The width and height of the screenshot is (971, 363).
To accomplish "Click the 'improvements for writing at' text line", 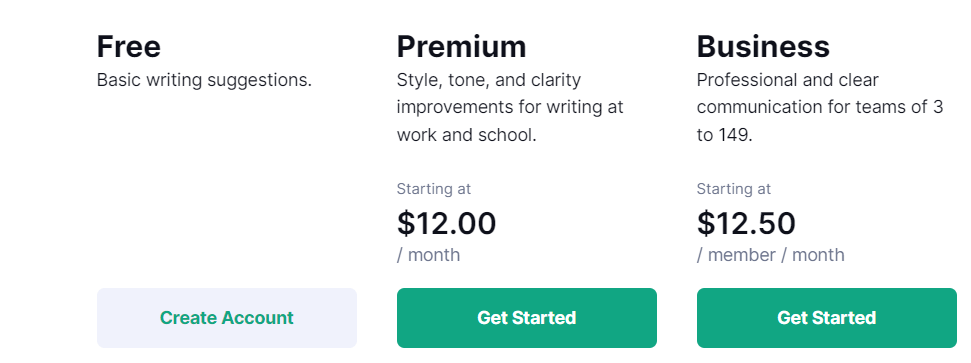I will tap(510, 107).
